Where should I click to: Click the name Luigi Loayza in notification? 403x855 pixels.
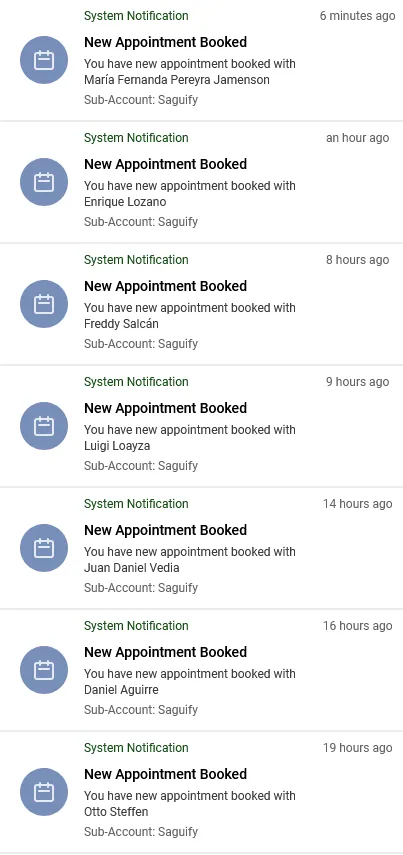pos(117,446)
